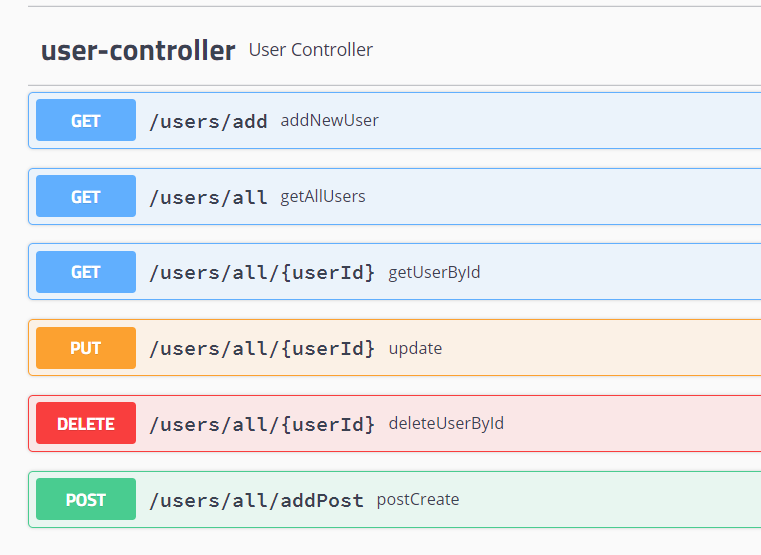Click the addNewUser operation summary
Viewport: 761px width, 555px height.
[329, 121]
